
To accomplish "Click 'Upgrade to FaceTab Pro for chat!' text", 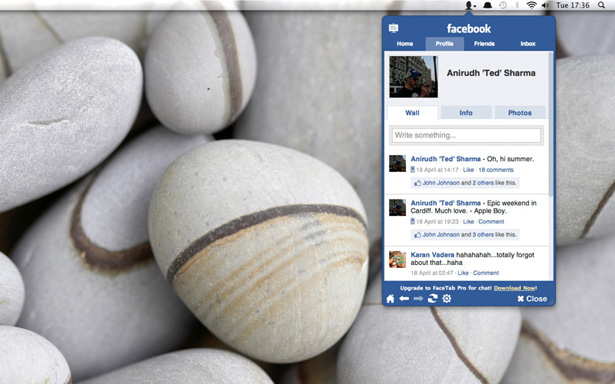I will [446, 288].
